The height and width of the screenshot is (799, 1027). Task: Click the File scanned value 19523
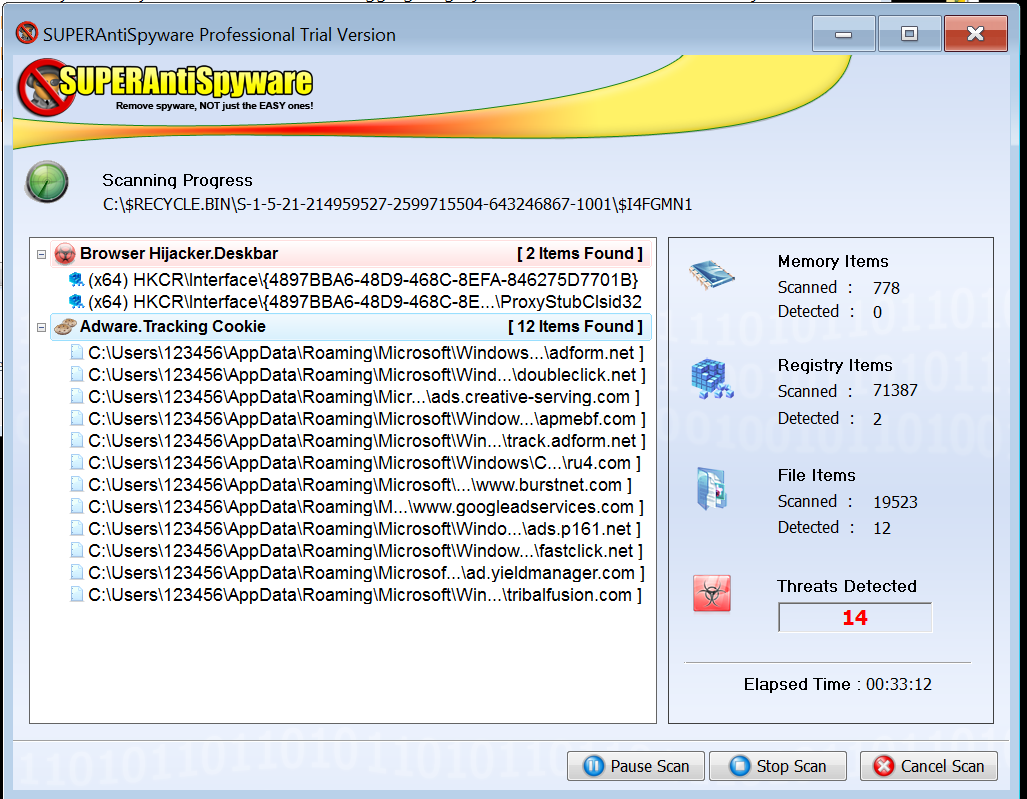(x=895, y=502)
